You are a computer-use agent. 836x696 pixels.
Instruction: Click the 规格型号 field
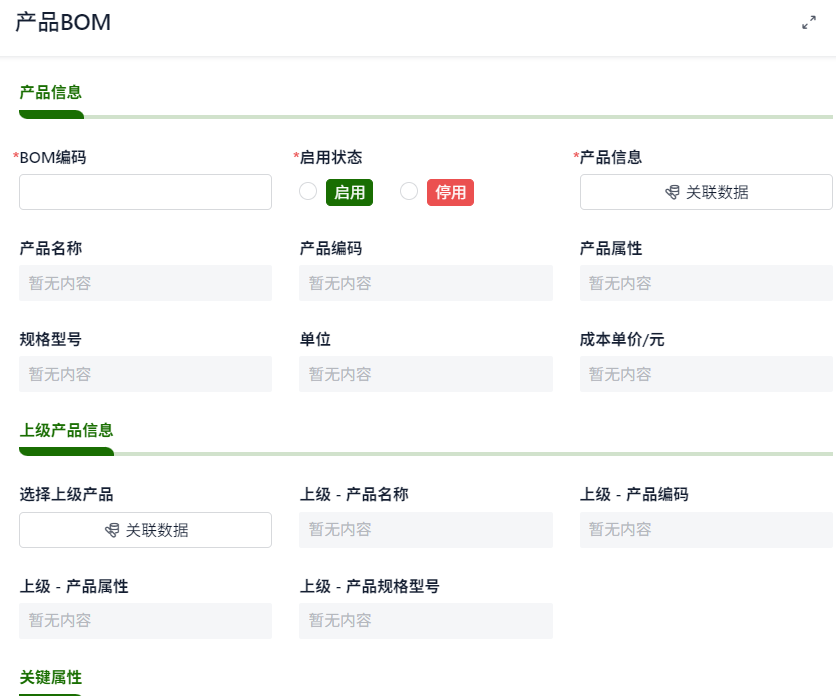click(x=146, y=374)
